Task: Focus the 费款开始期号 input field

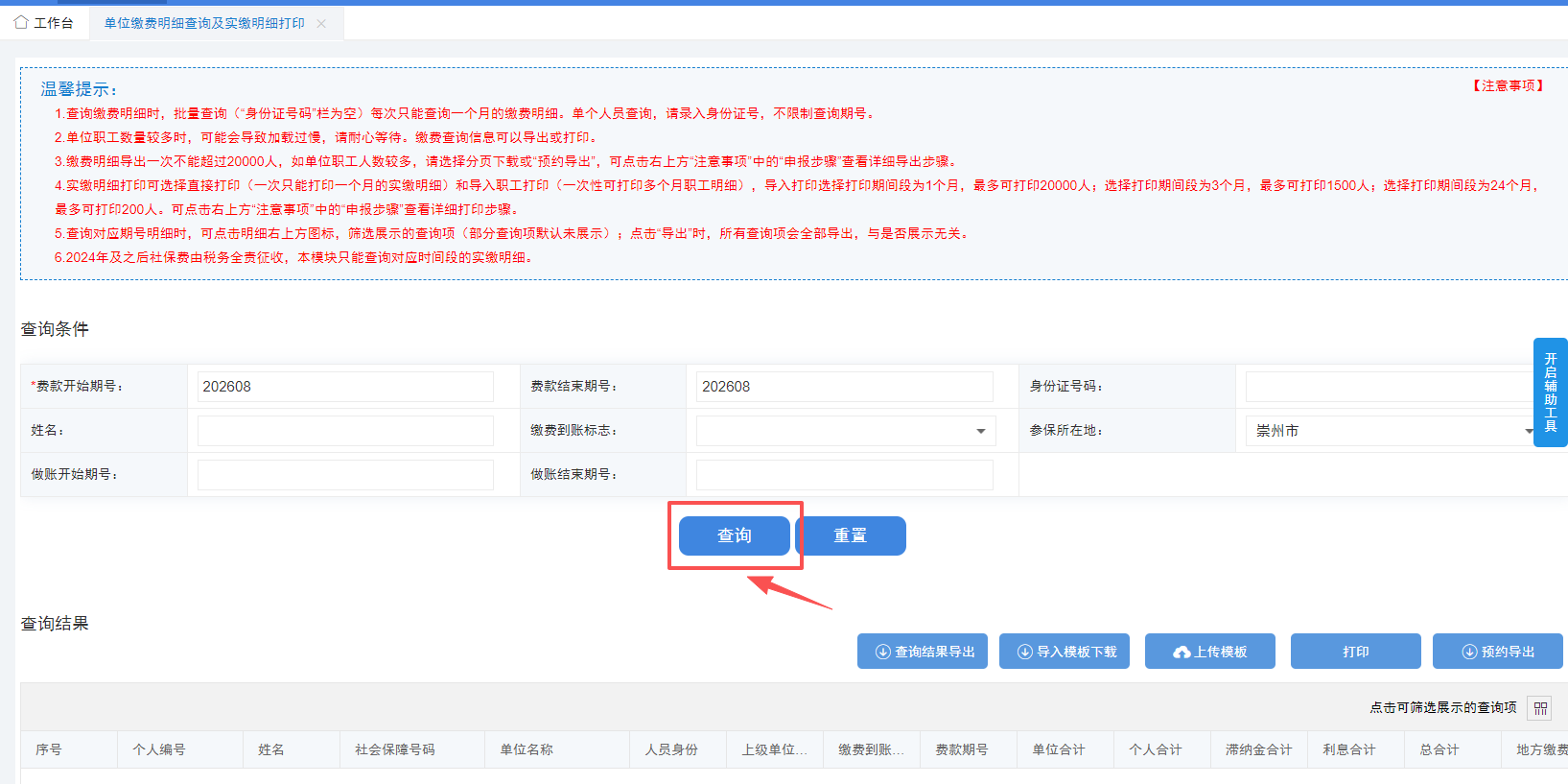Action: 345,387
